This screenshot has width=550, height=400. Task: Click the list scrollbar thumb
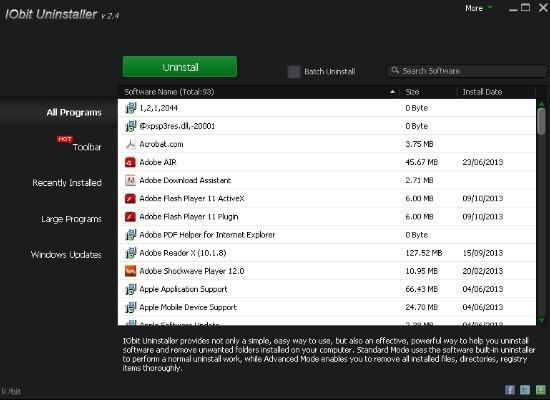[x=542, y=121]
